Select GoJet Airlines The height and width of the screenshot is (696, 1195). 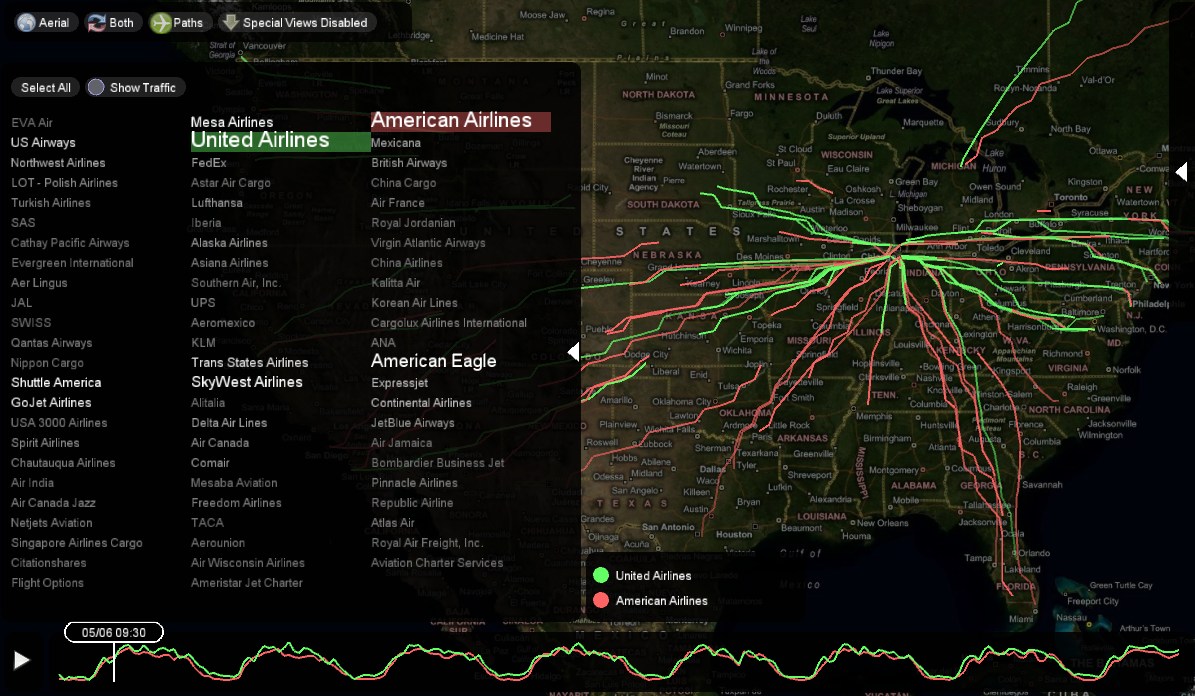coord(51,403)
